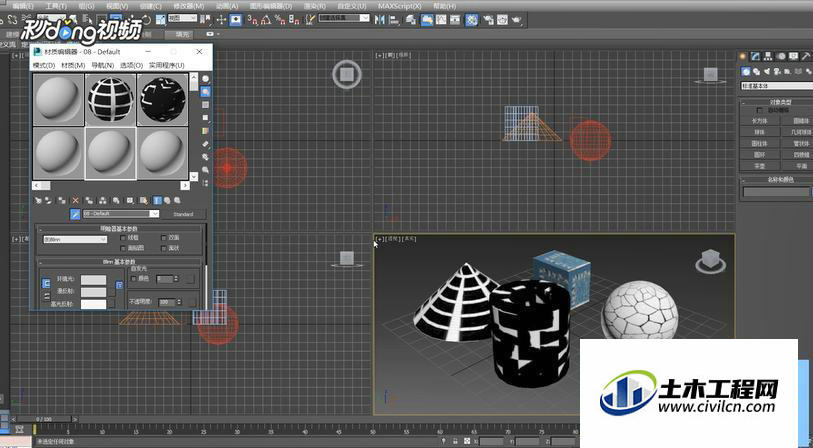Viewport: 813px width, 448px height.
Task: Select the Move transform tool
Action: point(221,20)
